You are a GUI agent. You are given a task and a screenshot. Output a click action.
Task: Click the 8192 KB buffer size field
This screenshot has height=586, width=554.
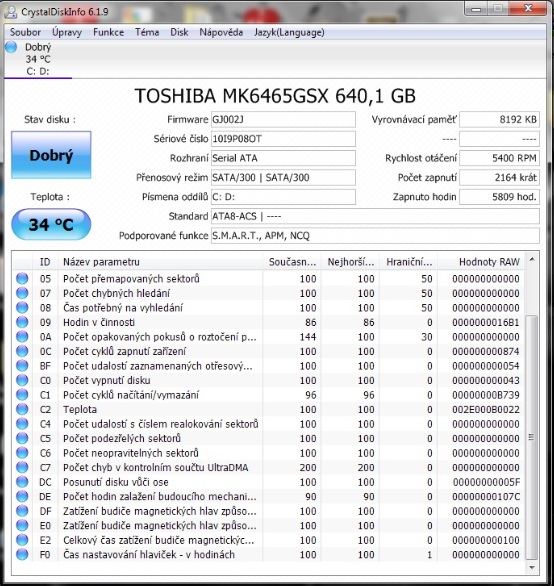499,120
